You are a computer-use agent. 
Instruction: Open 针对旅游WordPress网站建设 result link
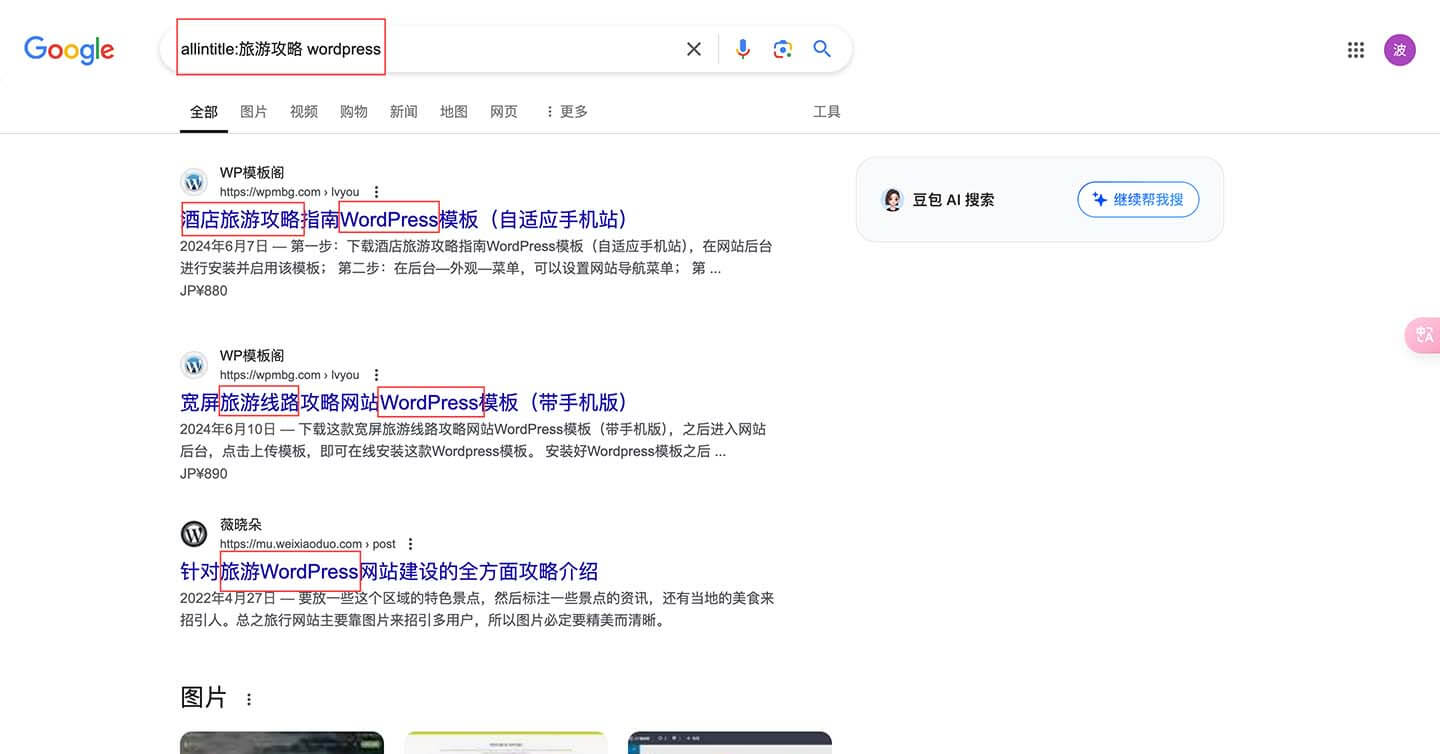pyautogui.click(x=389, y=571)
